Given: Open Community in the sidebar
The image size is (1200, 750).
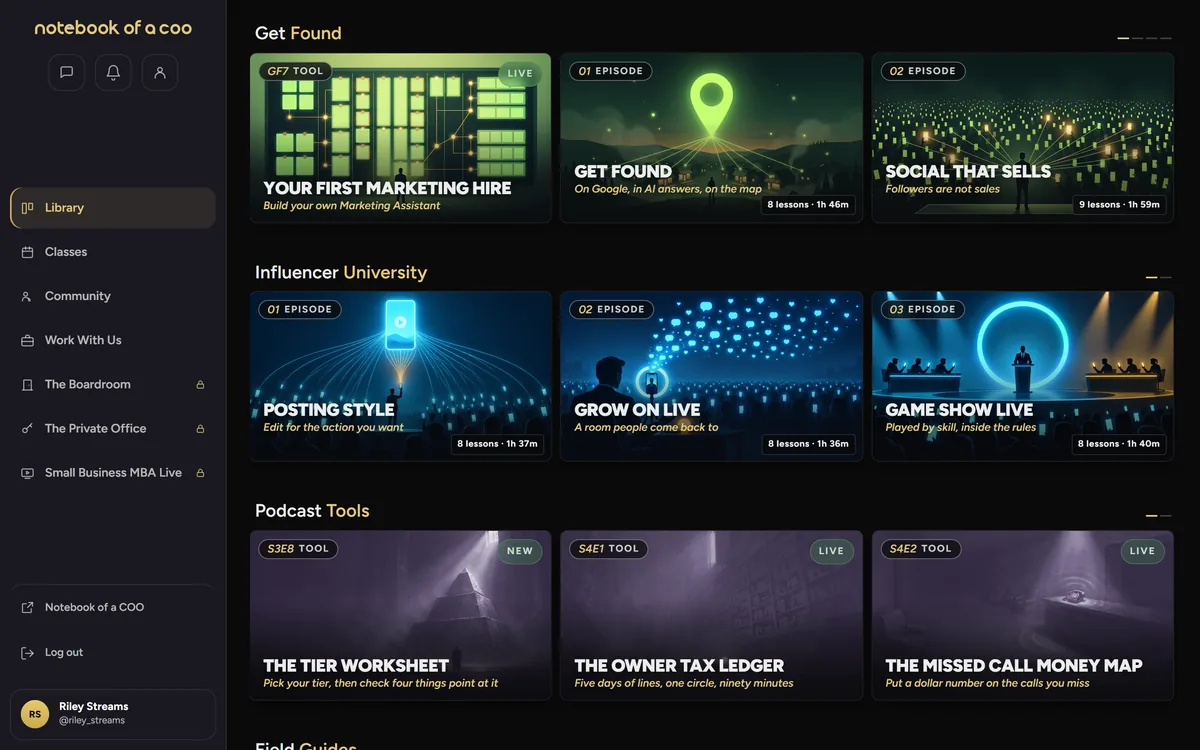Looking at the screenshot, I should point(113,296).
